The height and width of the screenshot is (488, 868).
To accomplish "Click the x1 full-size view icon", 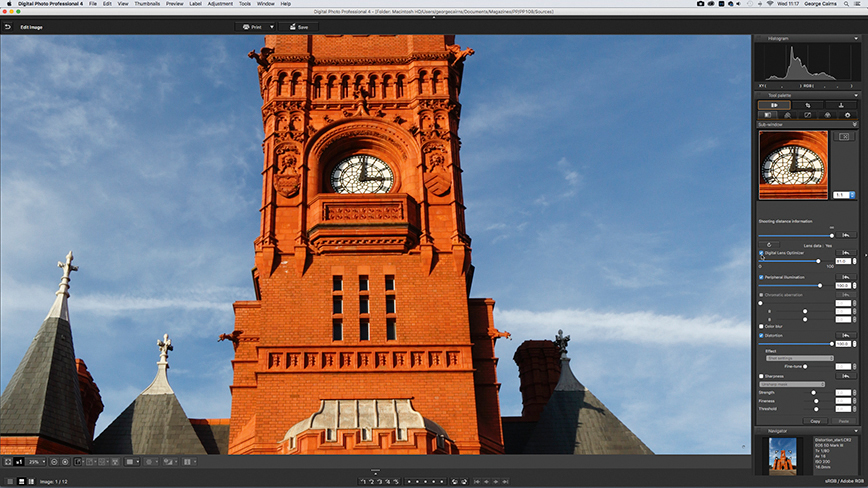I will pos(19,461).
